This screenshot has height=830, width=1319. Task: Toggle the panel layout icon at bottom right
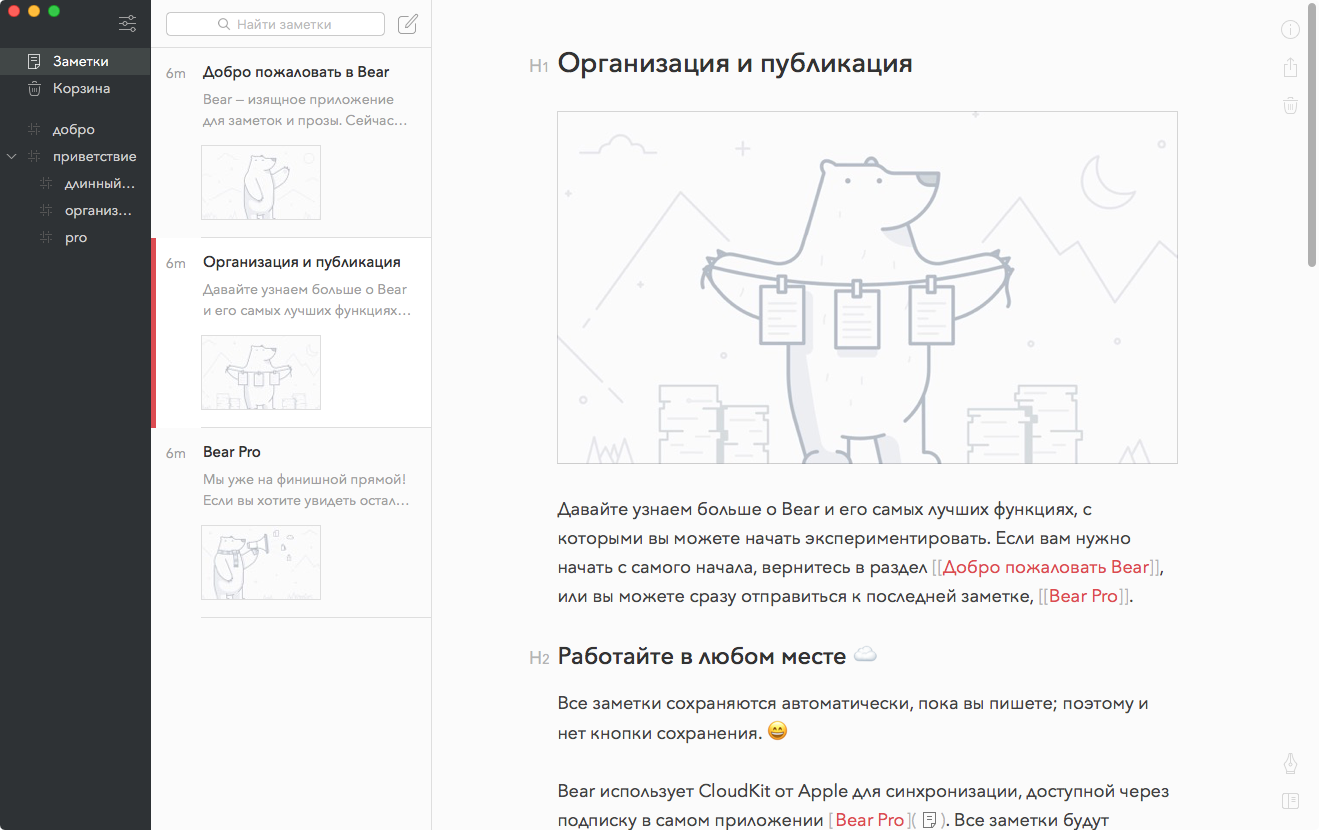pyautogui.click(x=1291, y=801)
